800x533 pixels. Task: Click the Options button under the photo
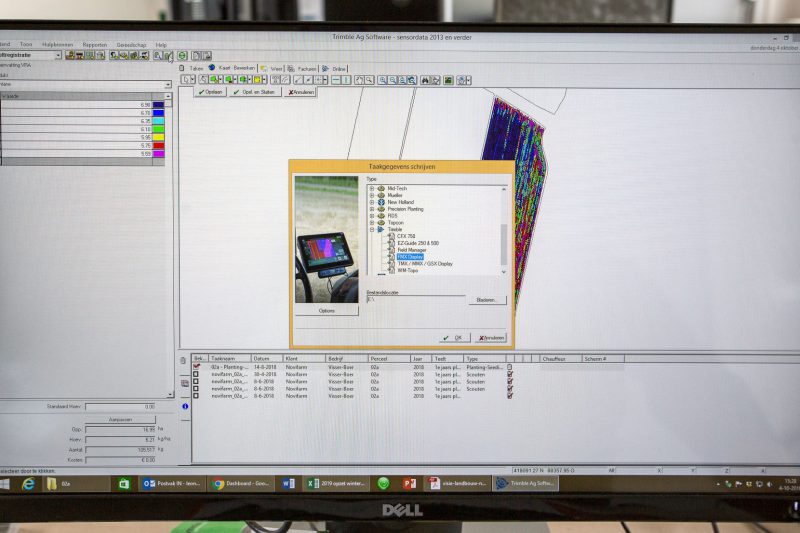click(x=327, y=311)
